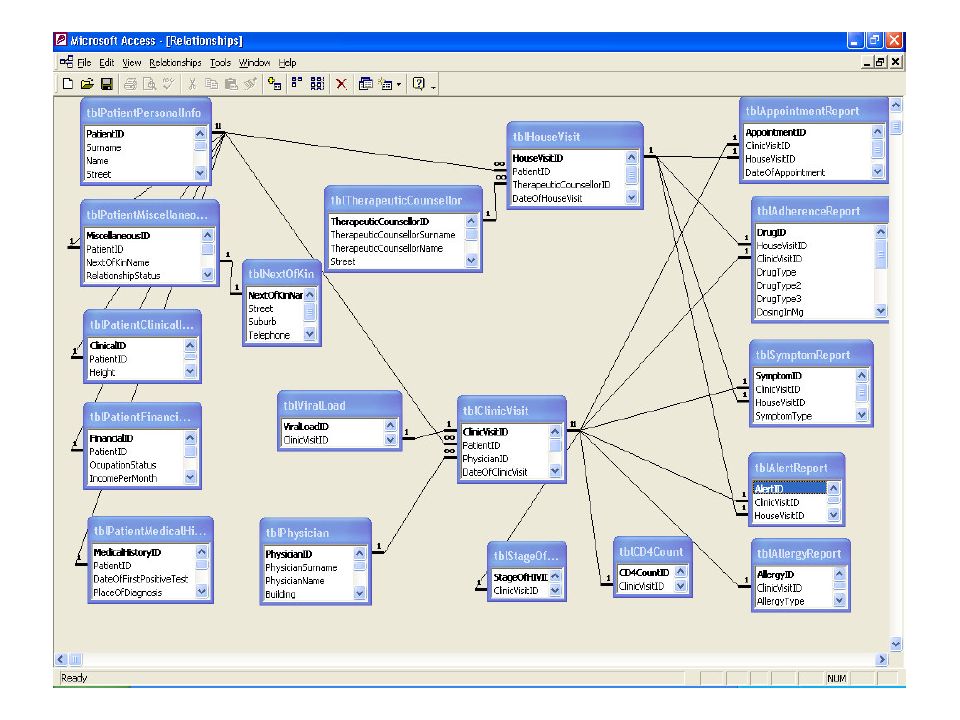Select the SymptomType field in tblSymptomReport
Viewport: 960px width, 720px height.
pyautogui.click(x=784, y=416)
